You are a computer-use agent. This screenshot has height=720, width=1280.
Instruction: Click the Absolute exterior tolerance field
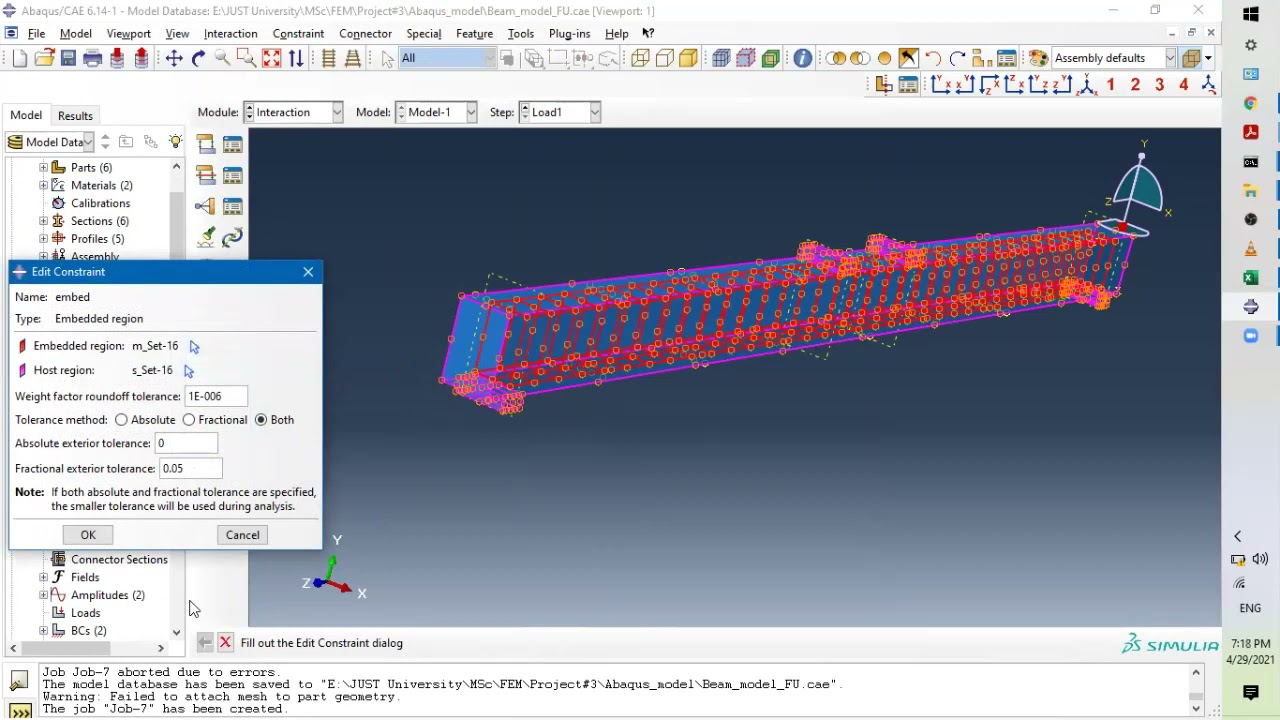tap(186, 444)
